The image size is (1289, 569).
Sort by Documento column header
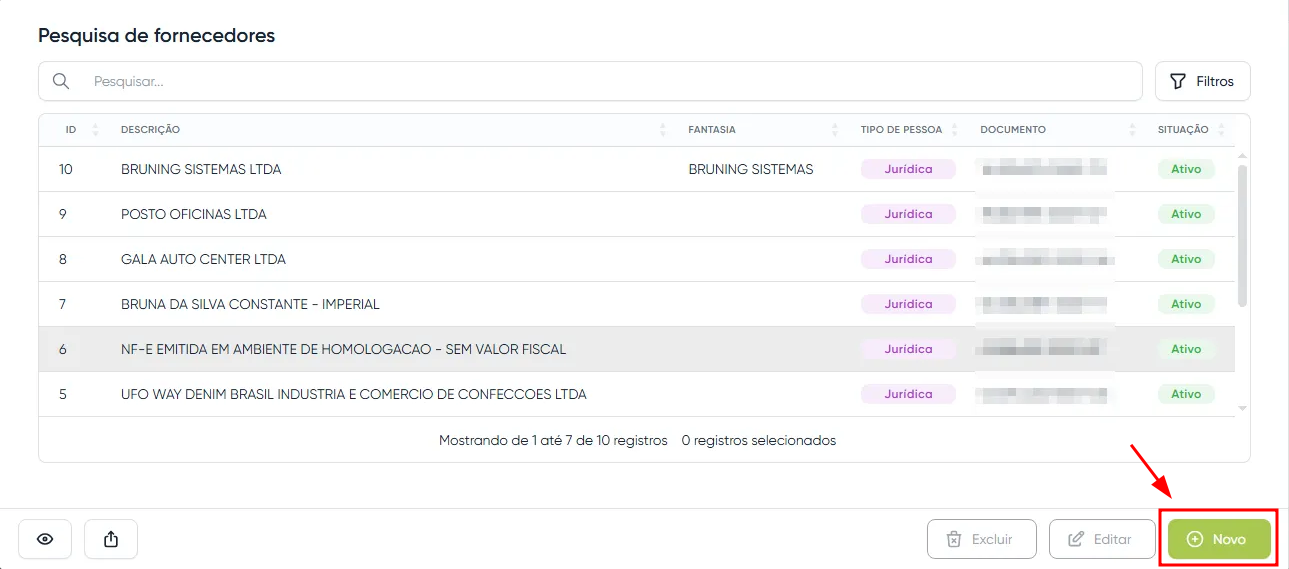[x=1013, y=130]
